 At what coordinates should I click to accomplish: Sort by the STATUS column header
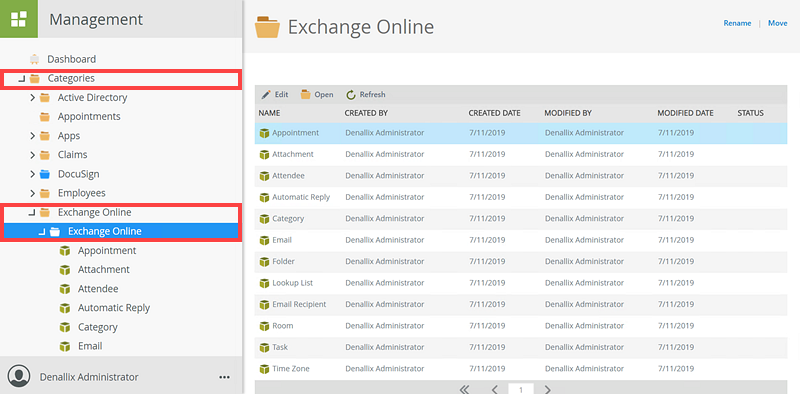(x=751, y=113)
